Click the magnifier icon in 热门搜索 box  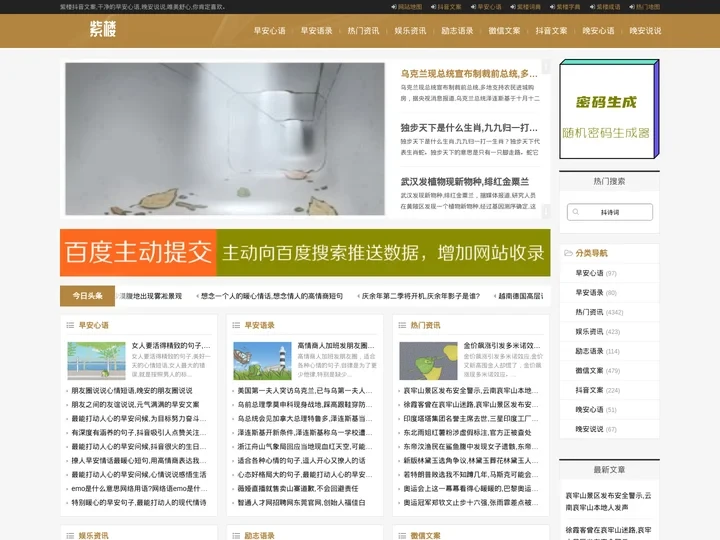(575, 212)
